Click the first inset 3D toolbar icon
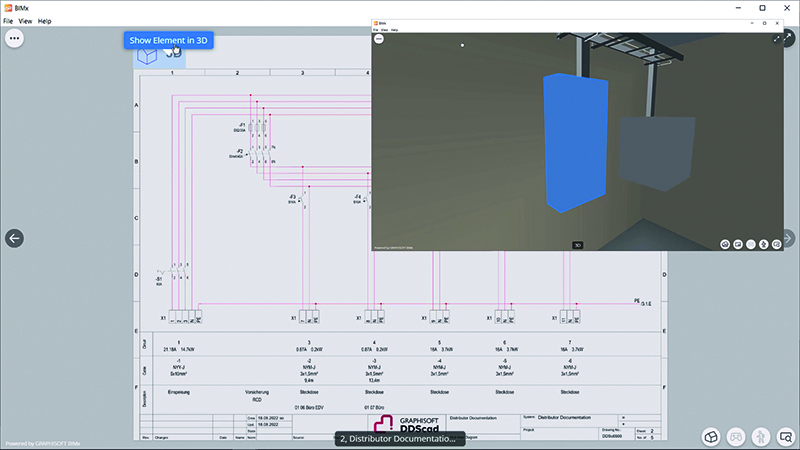Viewport: 800px width, 450px height. click(x=724, y=243)
